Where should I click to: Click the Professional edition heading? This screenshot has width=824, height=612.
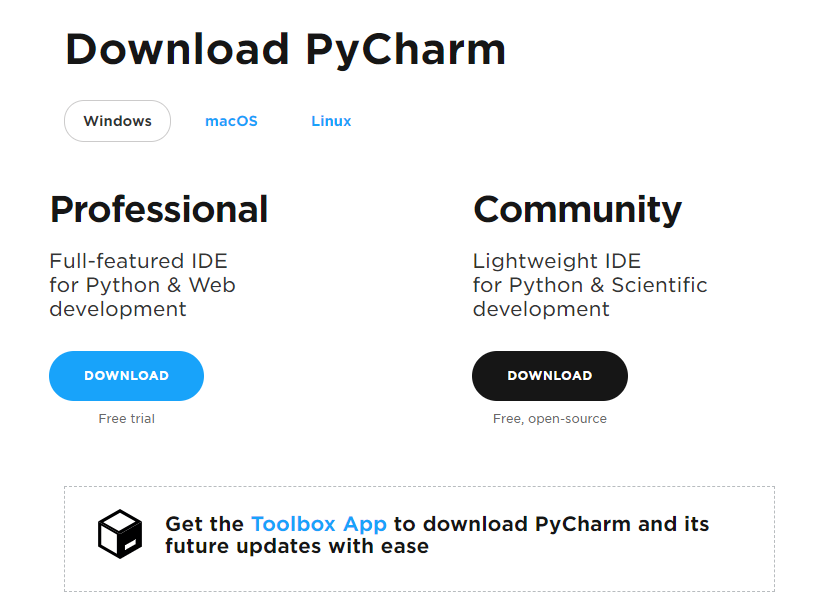click(159, 210)
